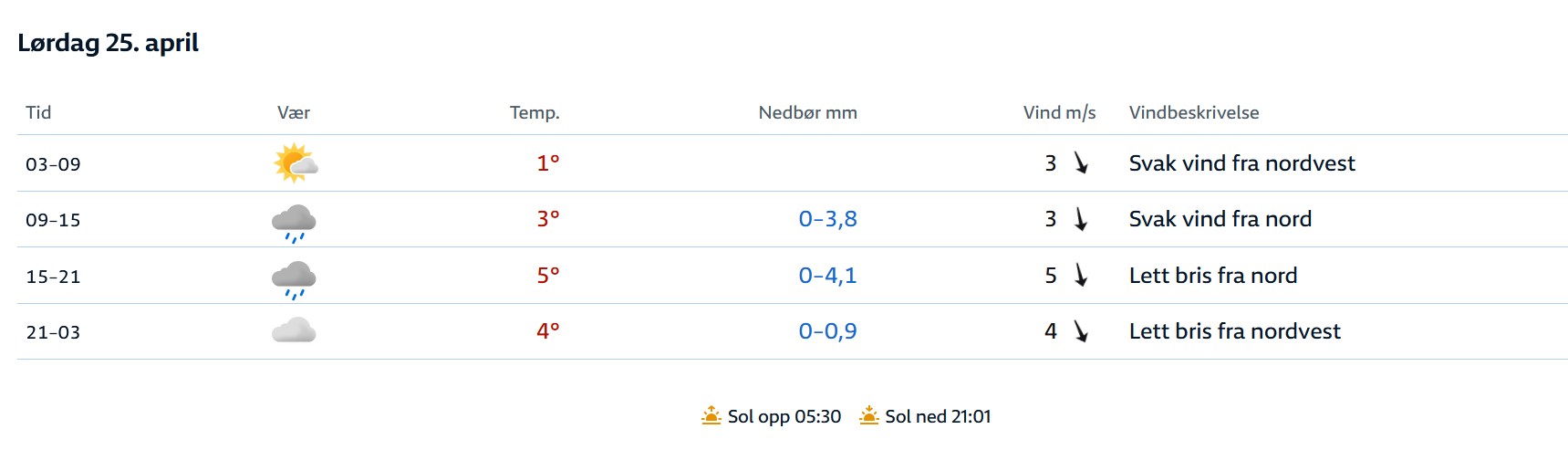The image size is (1568, 450).
Task: Click the Vindbeskrivelse column header
Action: coord(1193,112)
